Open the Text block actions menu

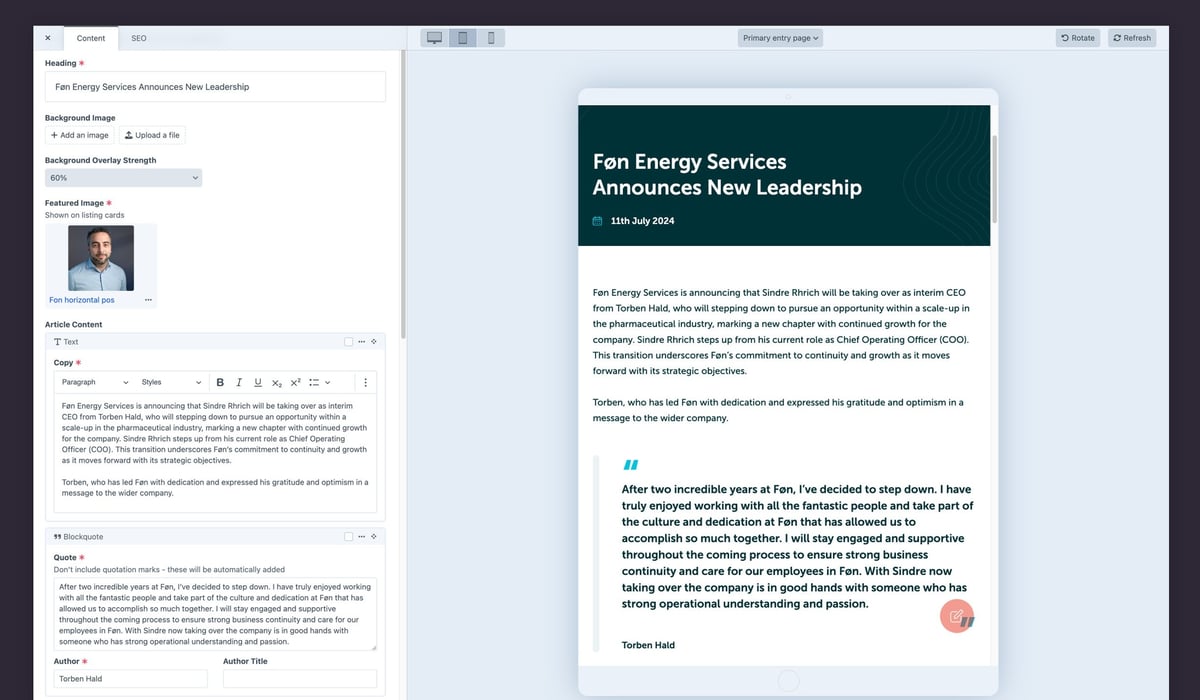point(361,342)
